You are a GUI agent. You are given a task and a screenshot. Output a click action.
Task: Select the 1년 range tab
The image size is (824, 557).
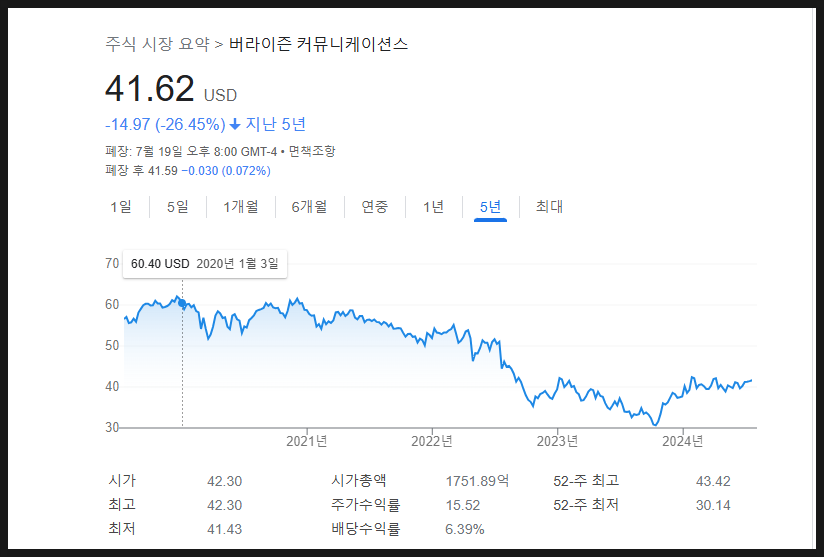point(434,207)
